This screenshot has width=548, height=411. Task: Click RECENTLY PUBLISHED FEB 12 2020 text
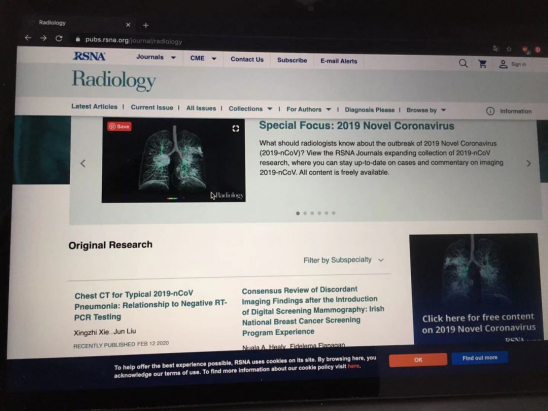point(121,345)
